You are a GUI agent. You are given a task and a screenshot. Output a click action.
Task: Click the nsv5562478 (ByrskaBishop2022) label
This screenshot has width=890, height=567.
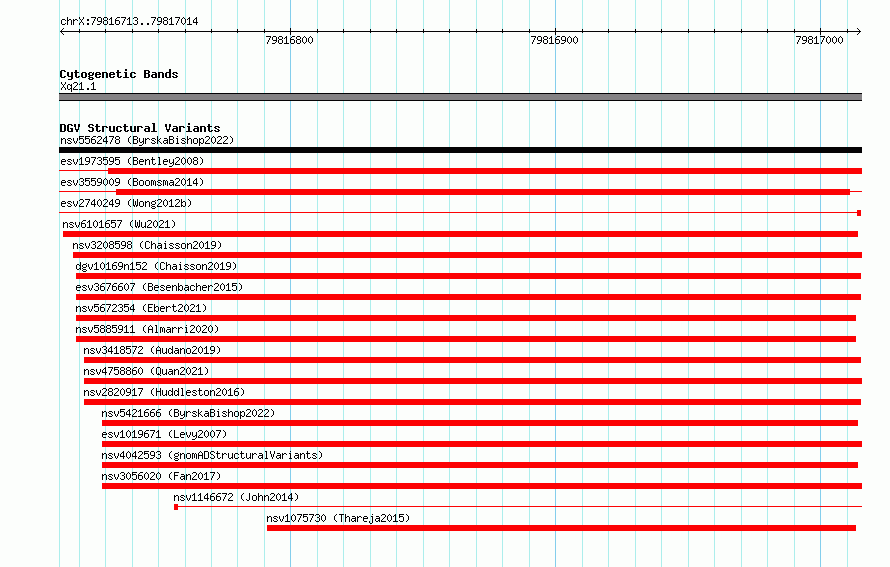147,140
